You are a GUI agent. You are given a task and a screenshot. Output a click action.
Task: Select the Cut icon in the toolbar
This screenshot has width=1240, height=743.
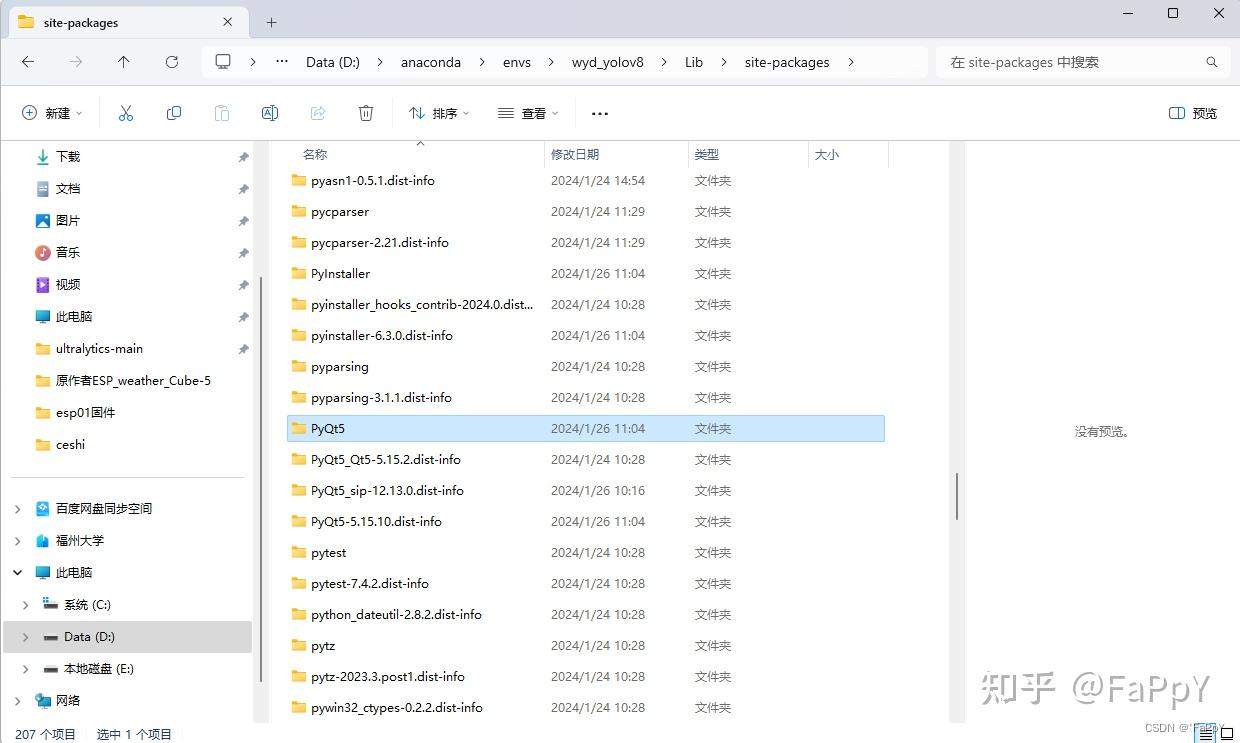click(x=126, y=113)
